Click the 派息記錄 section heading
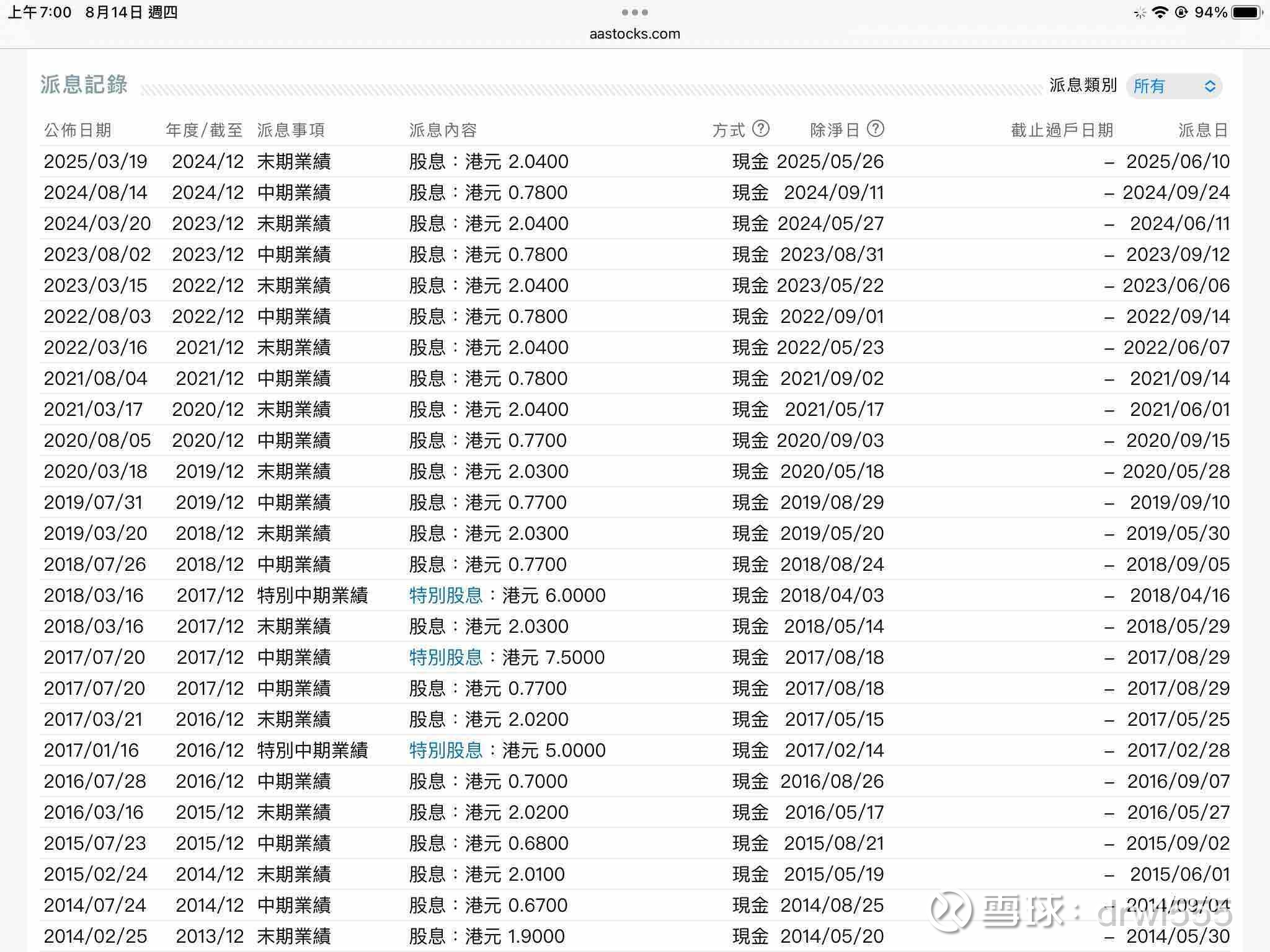 coord(84,85)
